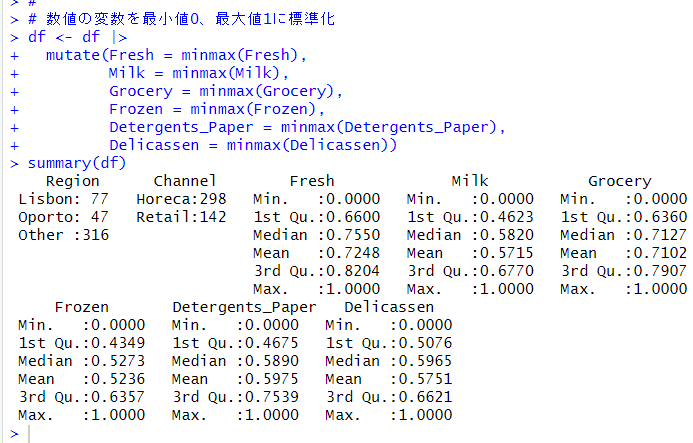Click the 'Delicassen = minmax(Delicassen))' line

click(253, 145)
